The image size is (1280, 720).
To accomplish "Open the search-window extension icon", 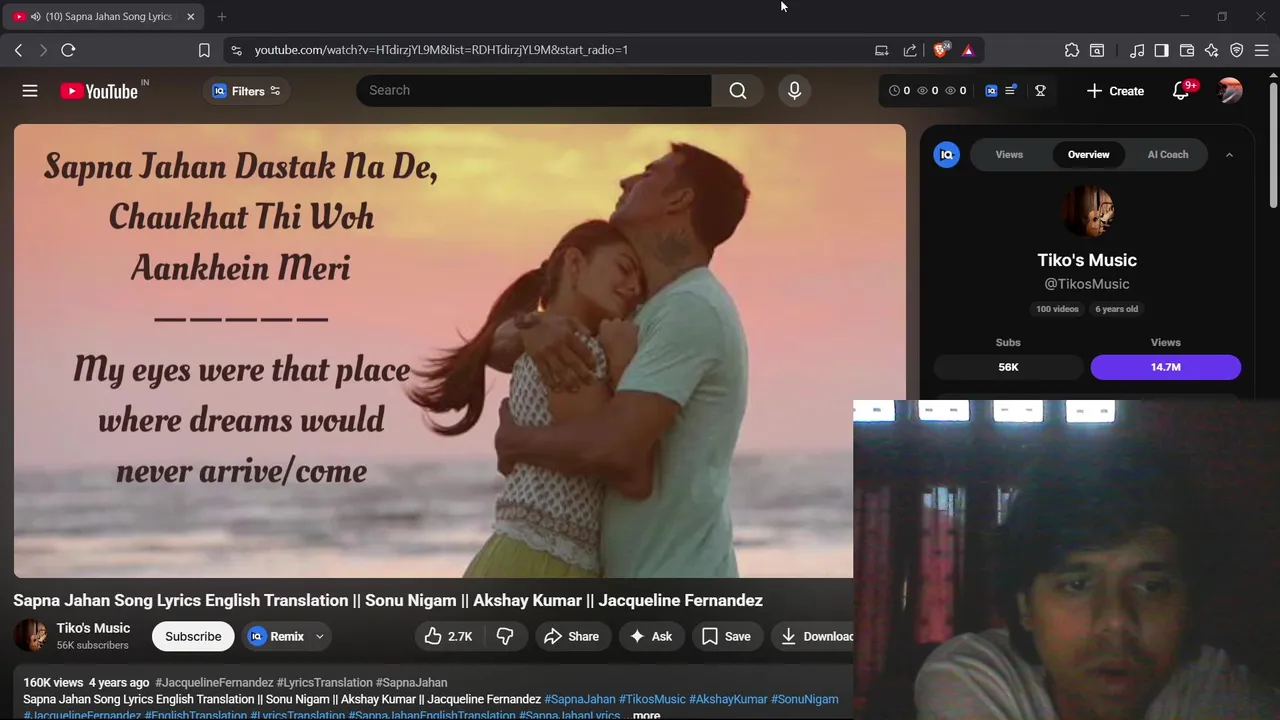I will tap(1097, 50).
